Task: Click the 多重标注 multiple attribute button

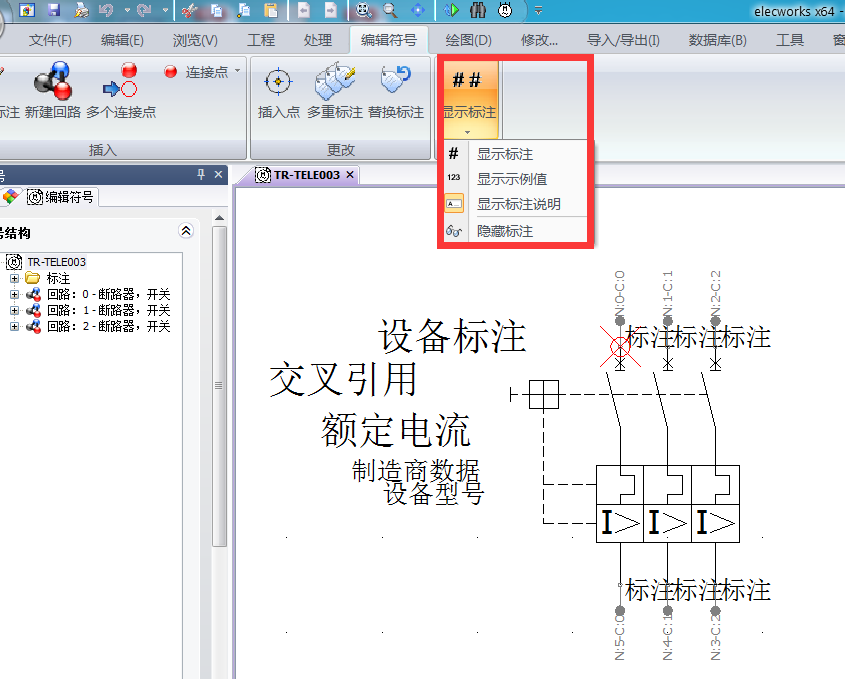Action: 335,89
